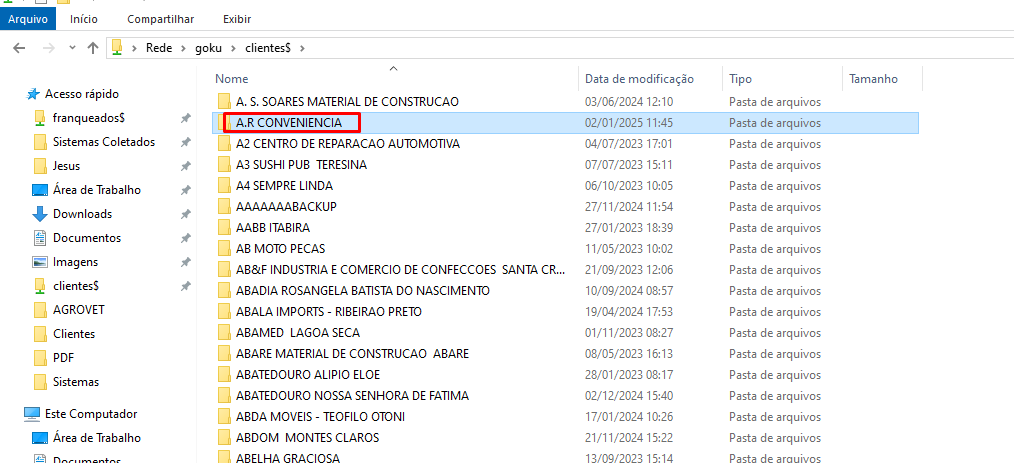The height and width of the screenshot is (463, 1014).
Task: Click the folder icon of AAAAAAABACKUP
Action: tap(224, 207)
